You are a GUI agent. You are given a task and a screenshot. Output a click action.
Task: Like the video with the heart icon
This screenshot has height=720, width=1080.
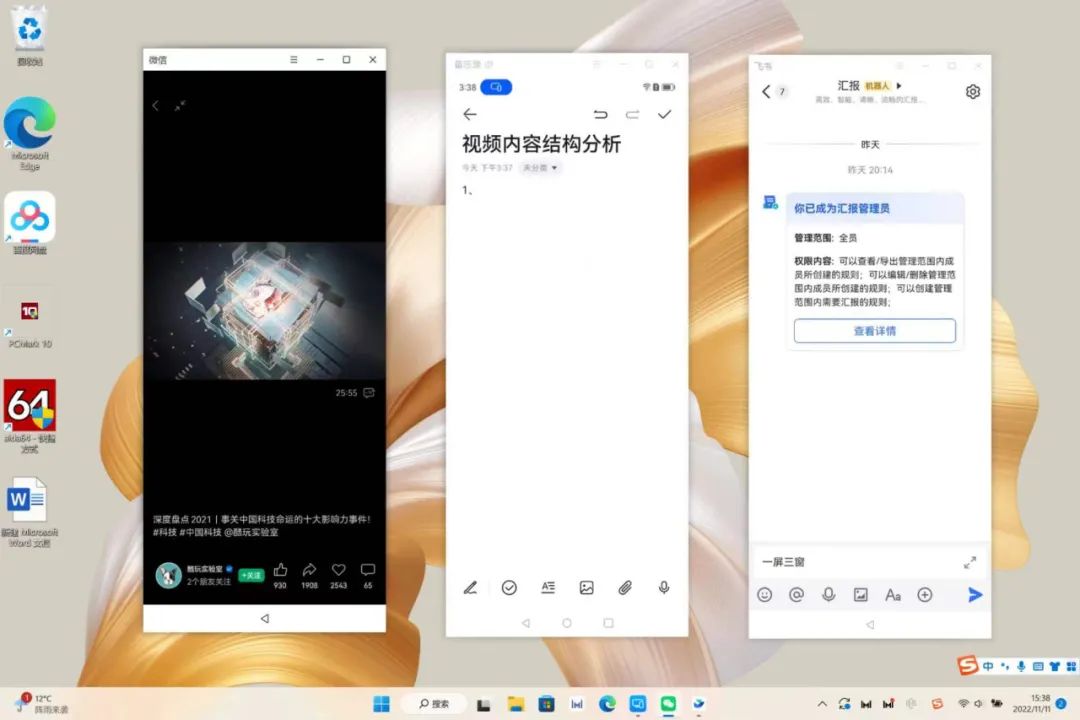[x=338, y=570]
